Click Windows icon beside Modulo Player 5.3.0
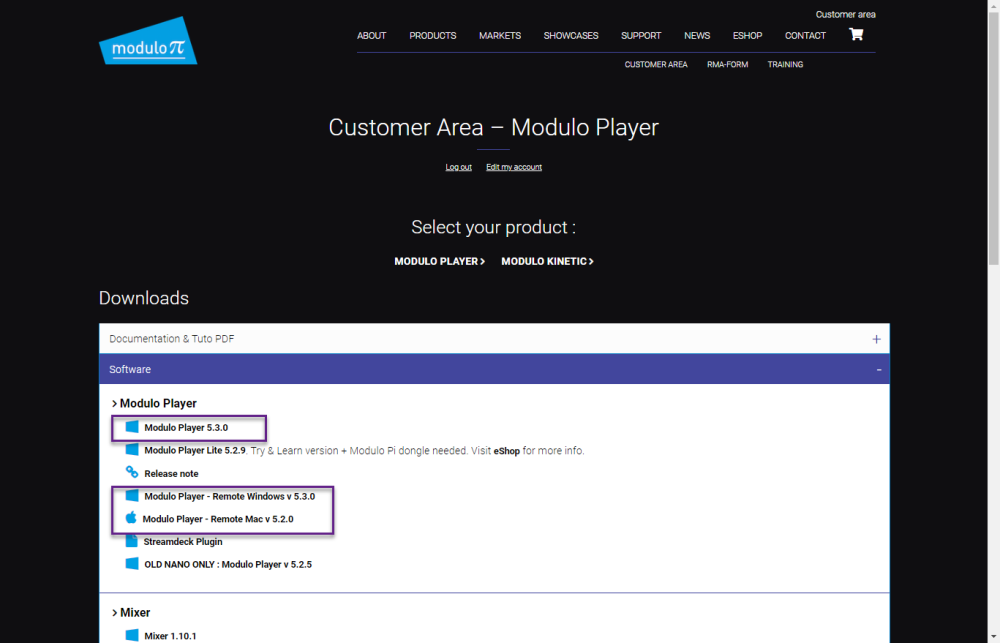 pos(132,427)
